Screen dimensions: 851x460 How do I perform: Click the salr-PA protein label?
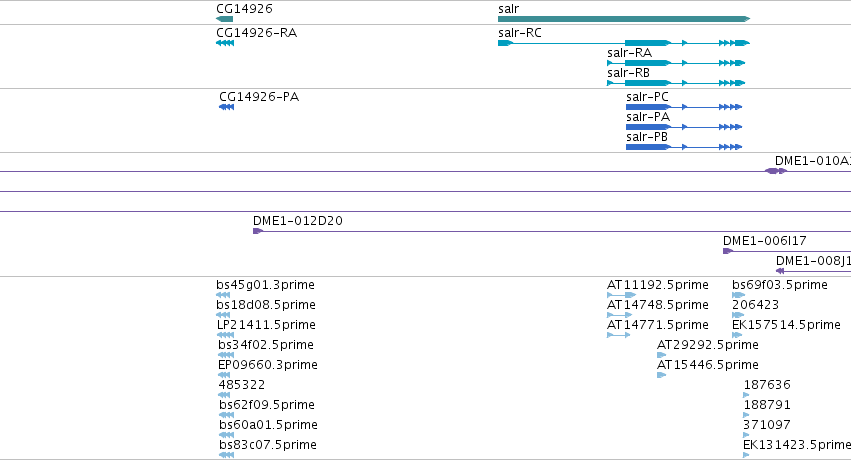pos(647,117)
